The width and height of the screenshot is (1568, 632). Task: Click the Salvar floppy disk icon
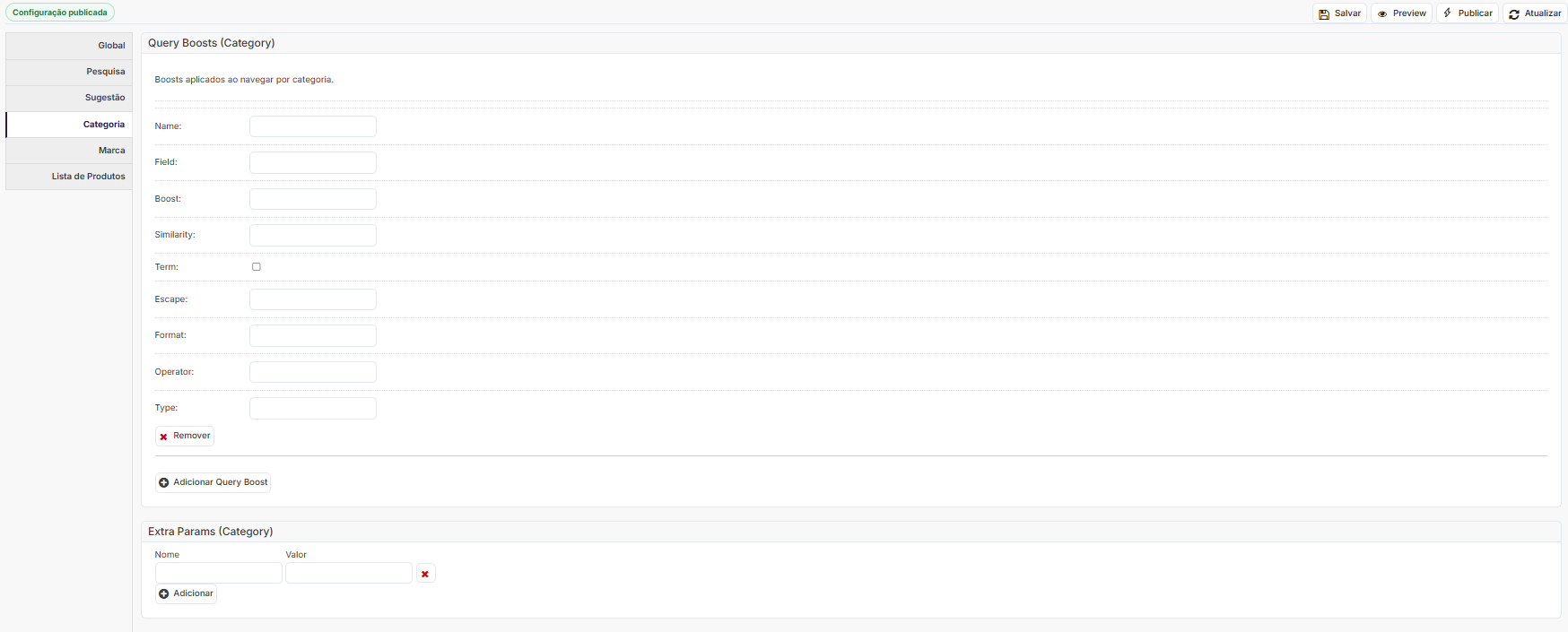click(x=1324, y=14)
